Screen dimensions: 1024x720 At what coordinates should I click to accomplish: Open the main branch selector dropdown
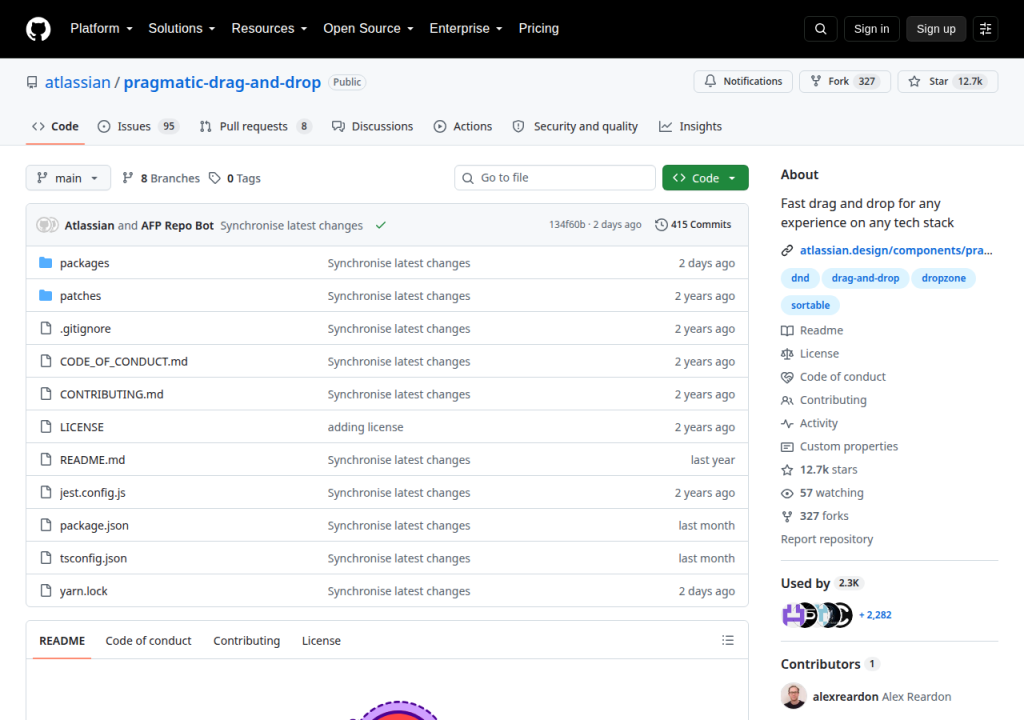click(68, 178)
